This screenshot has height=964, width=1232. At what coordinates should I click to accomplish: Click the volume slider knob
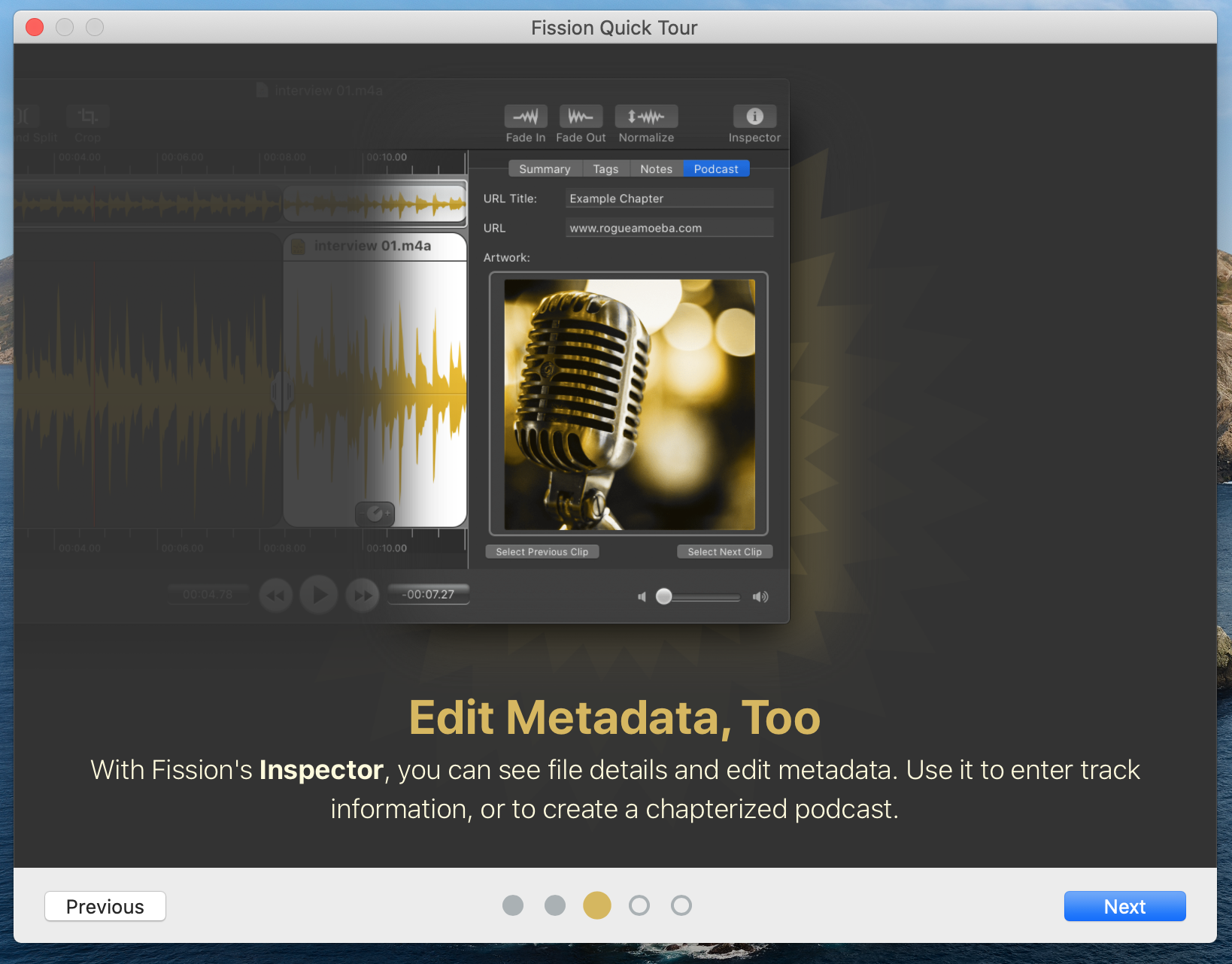(x=663, y=596)
